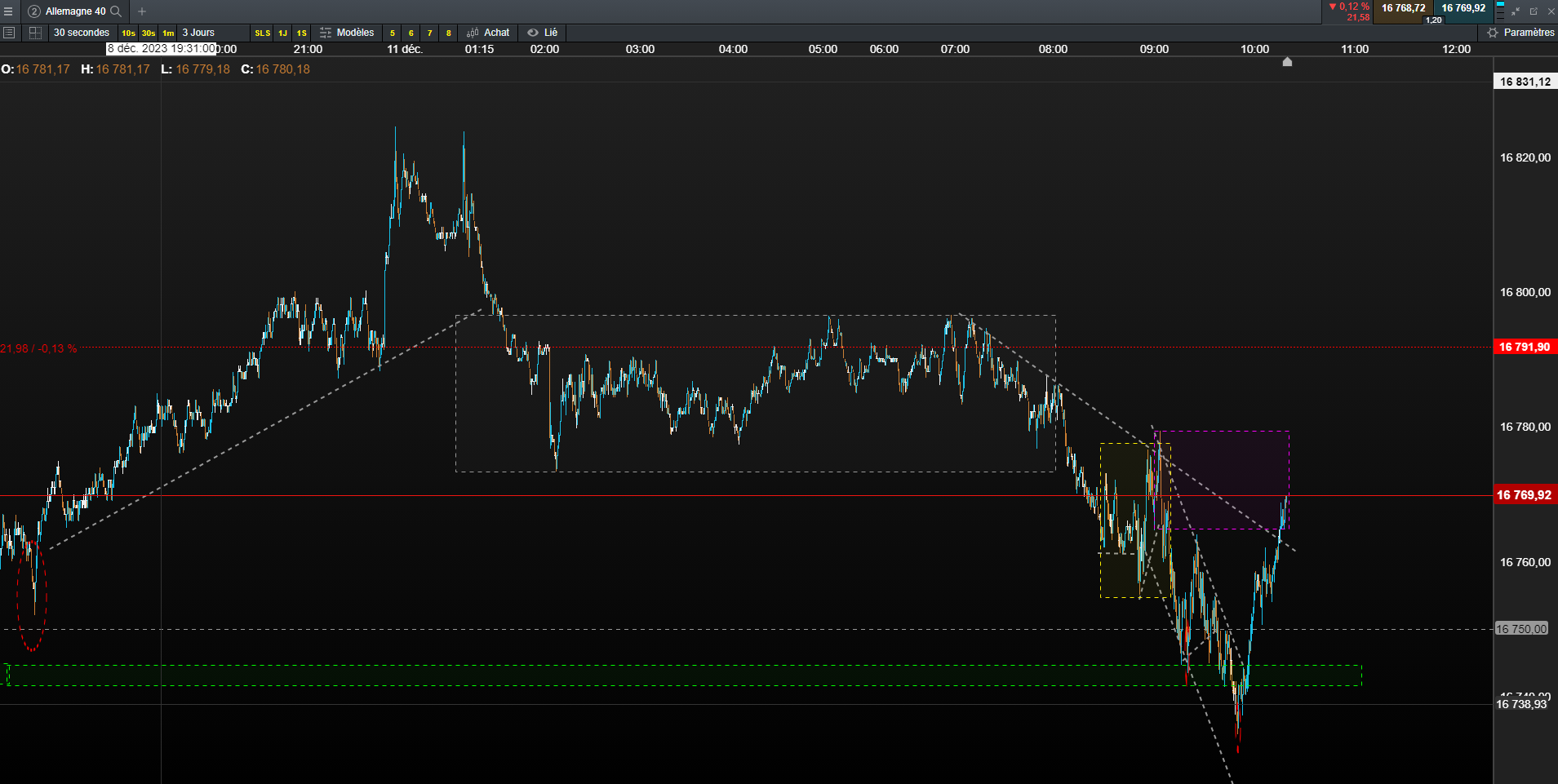Toggle the Lié linked-chart eye option
This screenshot has width=1558, height=784.
point(543,33)
